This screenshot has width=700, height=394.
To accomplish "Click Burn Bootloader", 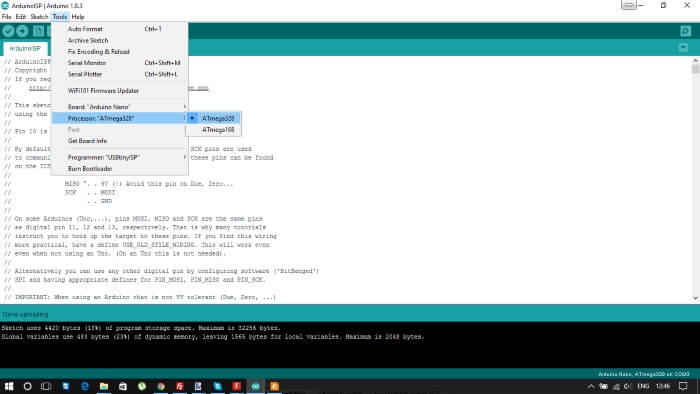I will coord(119,169).
